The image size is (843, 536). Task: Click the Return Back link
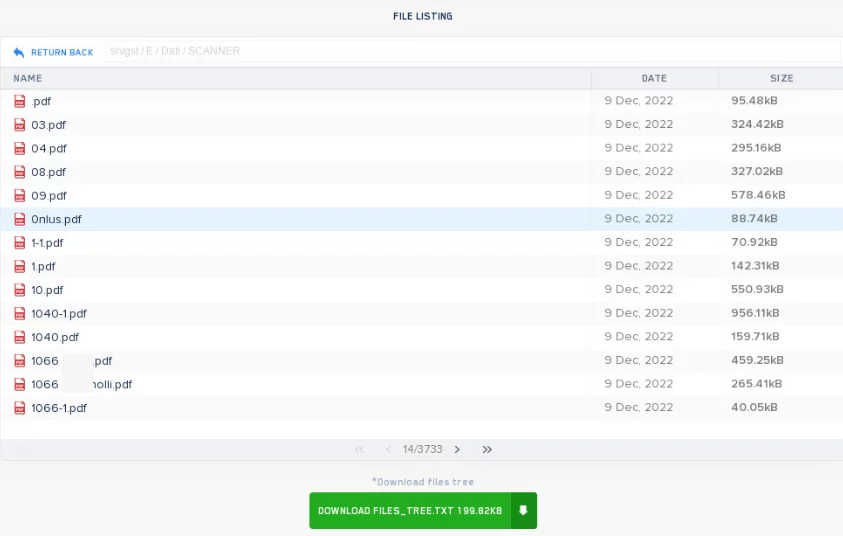pyautogui.click(x=61, y=52)
